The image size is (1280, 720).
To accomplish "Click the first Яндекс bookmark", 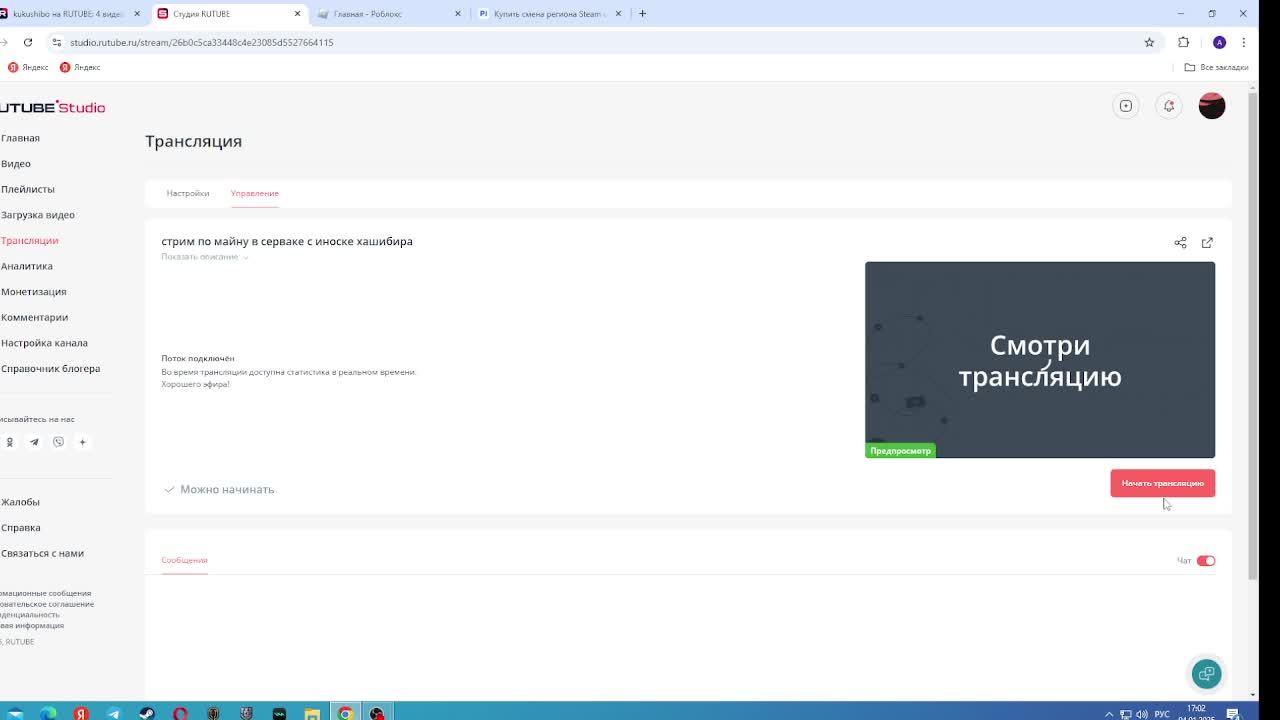I will point(28,67).
